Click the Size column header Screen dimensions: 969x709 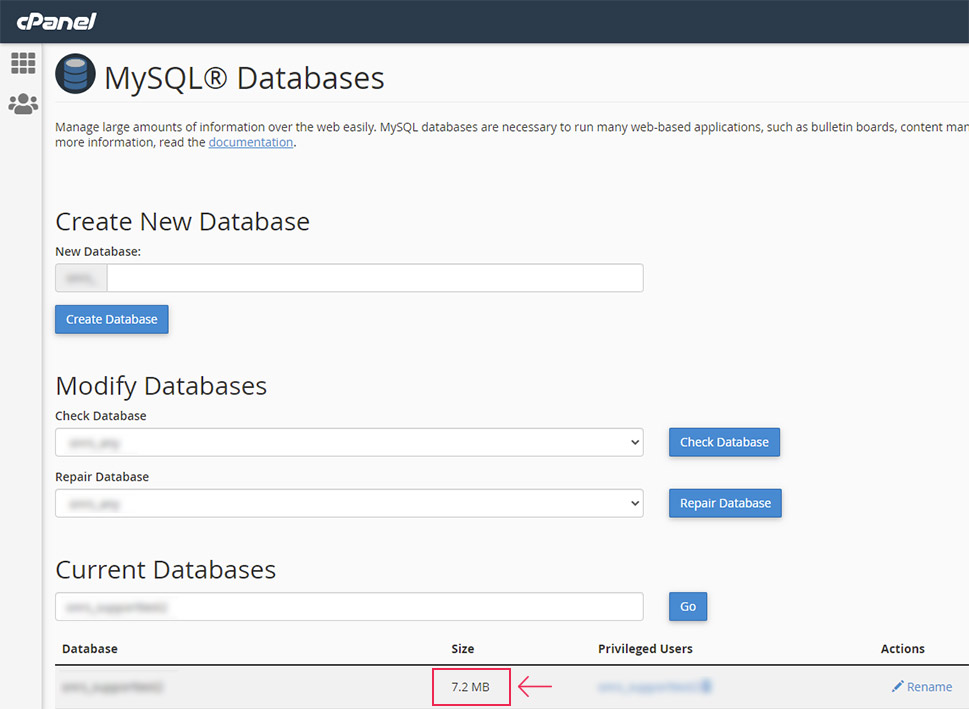[463, 648]
